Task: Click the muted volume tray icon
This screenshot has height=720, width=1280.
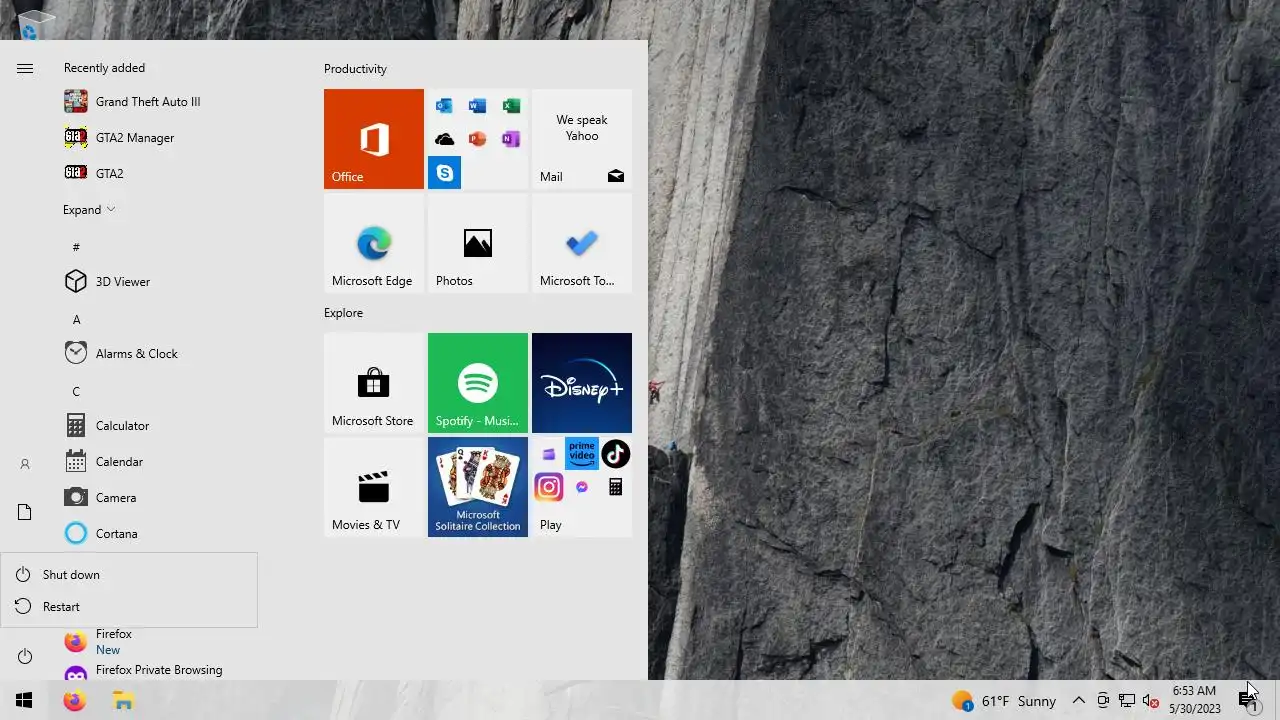Action: (x=1151, y=701)
